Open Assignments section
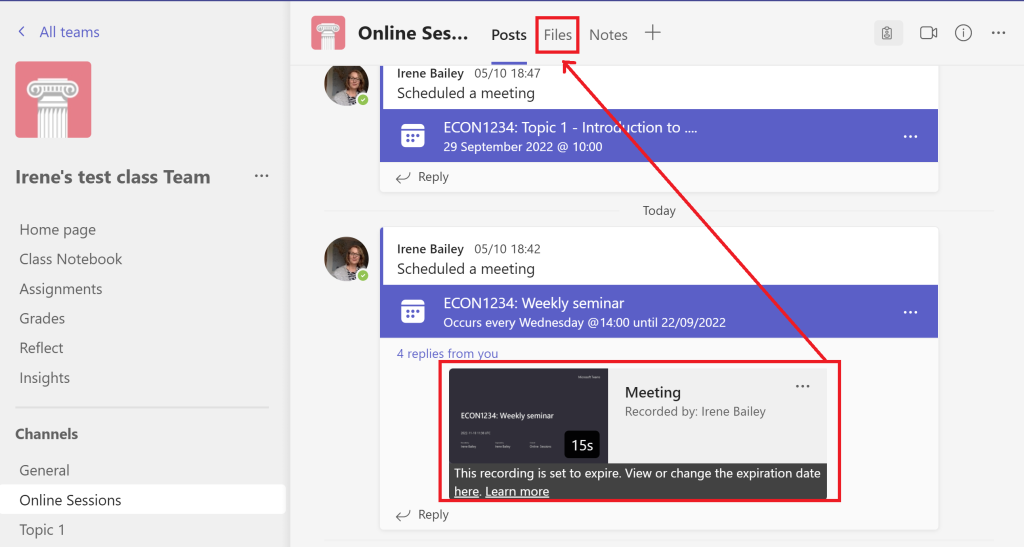This screenshot has height=547, width=1024. (x=61, y=289)
